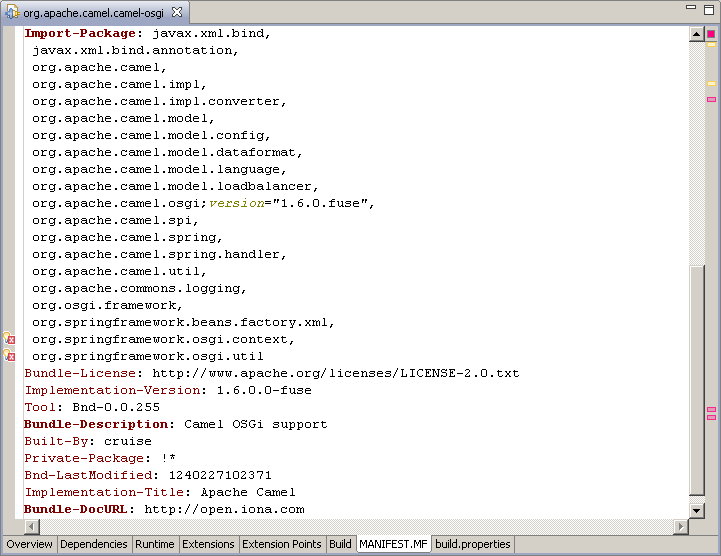This screenshot has height=556, width=721.
Task: Click the scroll left arrow of the horizontal scrollbar
Action: (x=32, y=527)
